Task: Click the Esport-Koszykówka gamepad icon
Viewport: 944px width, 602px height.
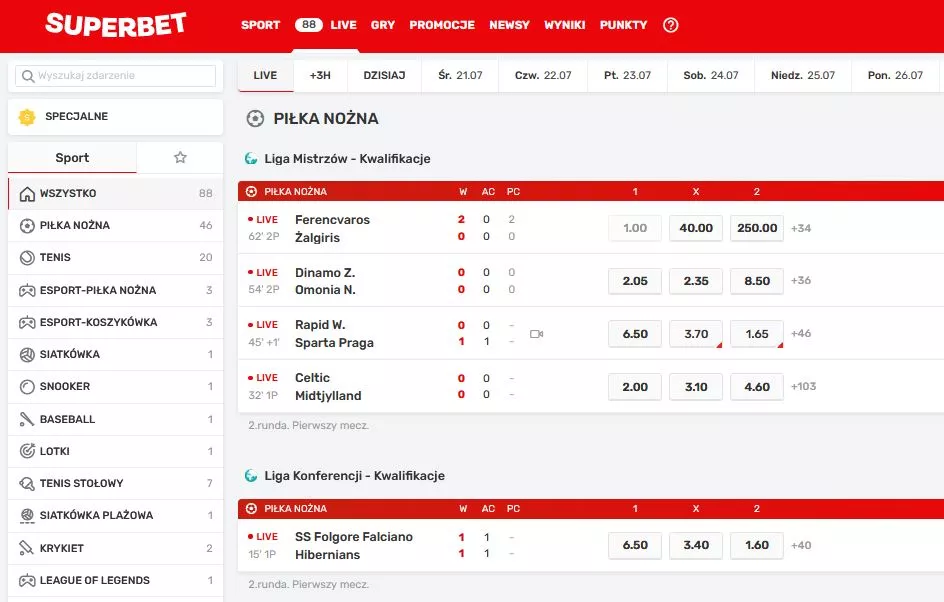Action: click(x=27, y=323)
